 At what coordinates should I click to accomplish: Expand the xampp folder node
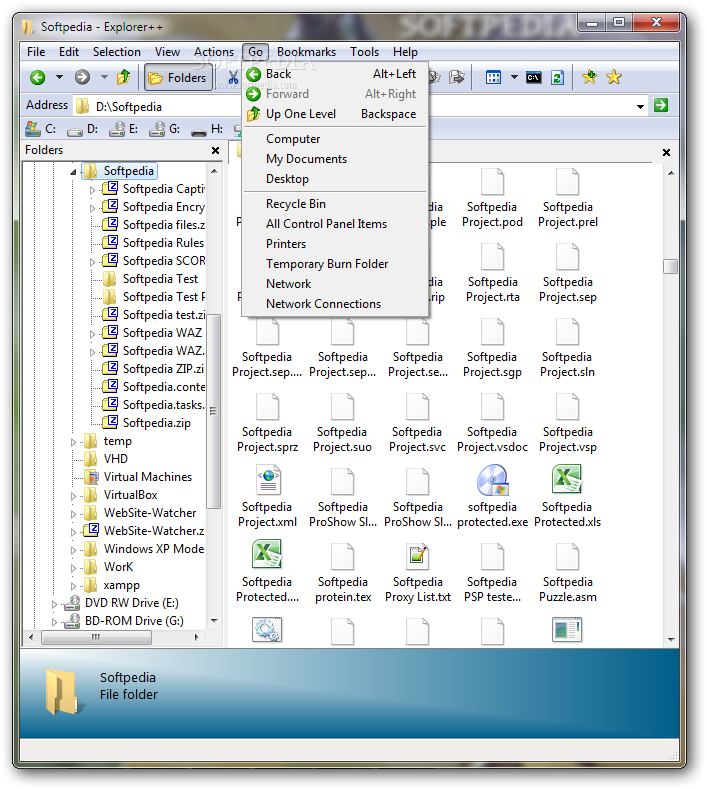click(x=73, y=586)
